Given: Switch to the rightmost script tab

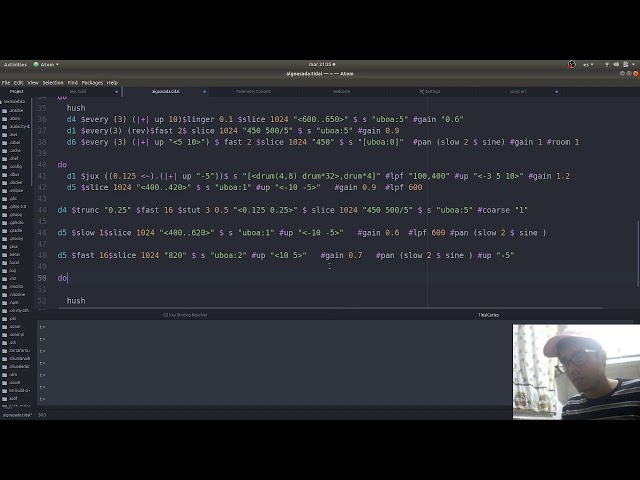Looking at the screenshot, I should [518, 91].
